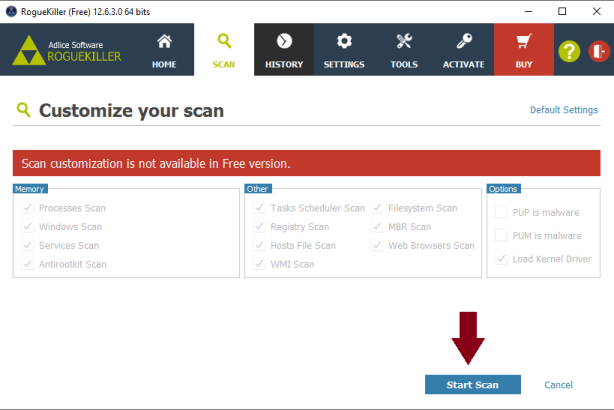Open the History arrow icon tab
The width and height of the screenshot is (614, 410).
[284, 42]
